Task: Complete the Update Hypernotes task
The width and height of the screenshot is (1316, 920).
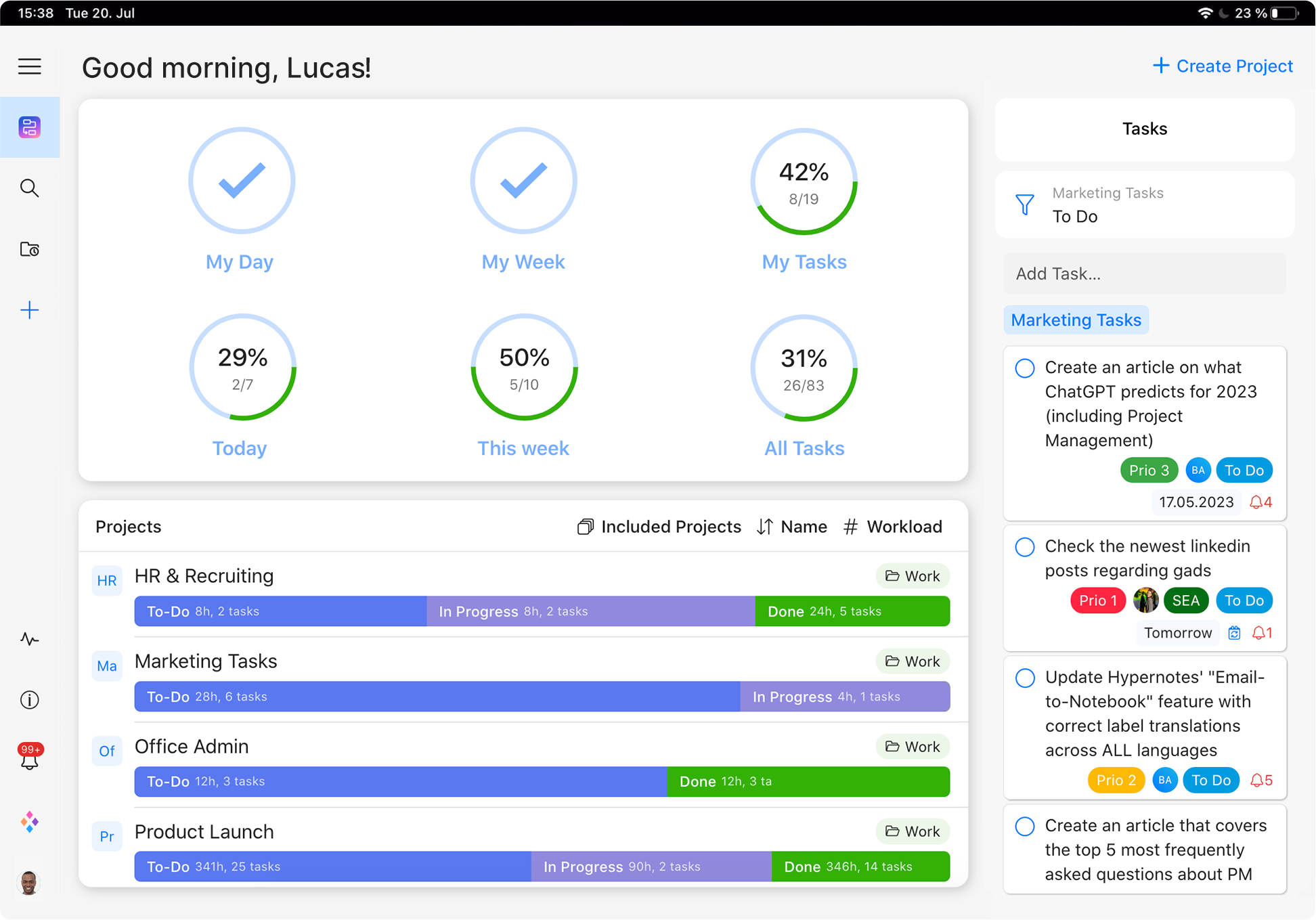Action: point(1025,678)
